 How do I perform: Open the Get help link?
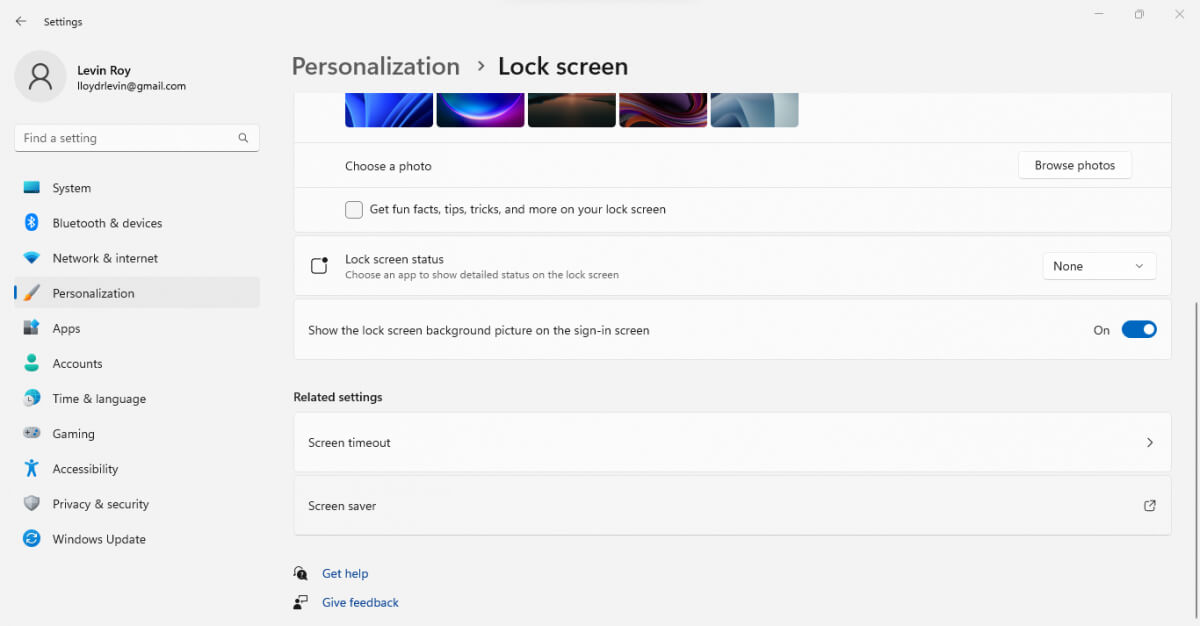345,574
